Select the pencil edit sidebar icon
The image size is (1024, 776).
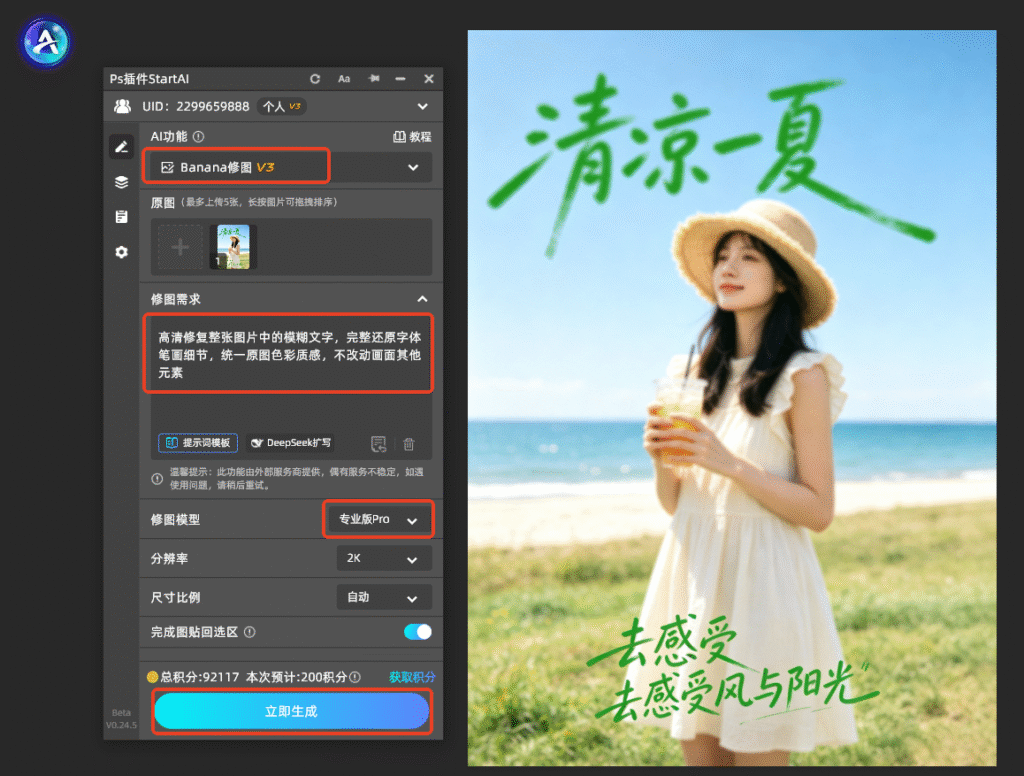[x=121, y=147]
